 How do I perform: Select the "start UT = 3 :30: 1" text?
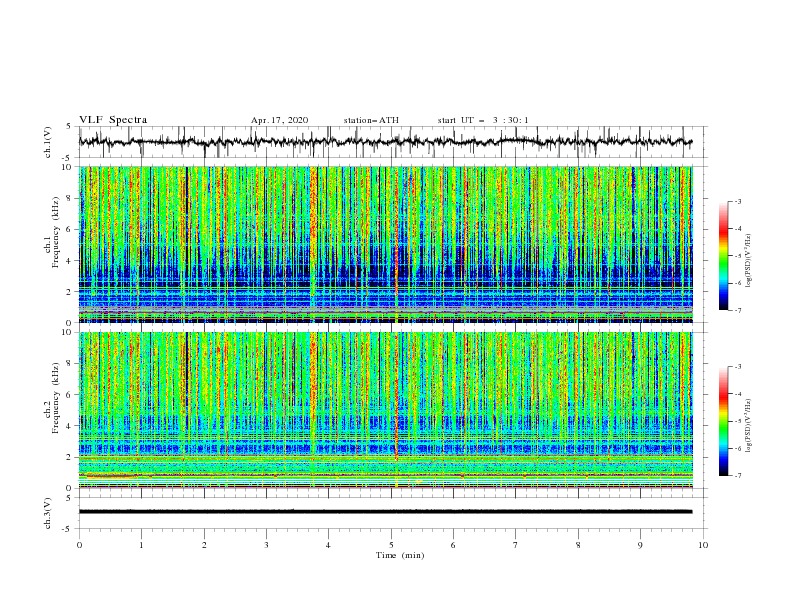(x=483, y=120)
